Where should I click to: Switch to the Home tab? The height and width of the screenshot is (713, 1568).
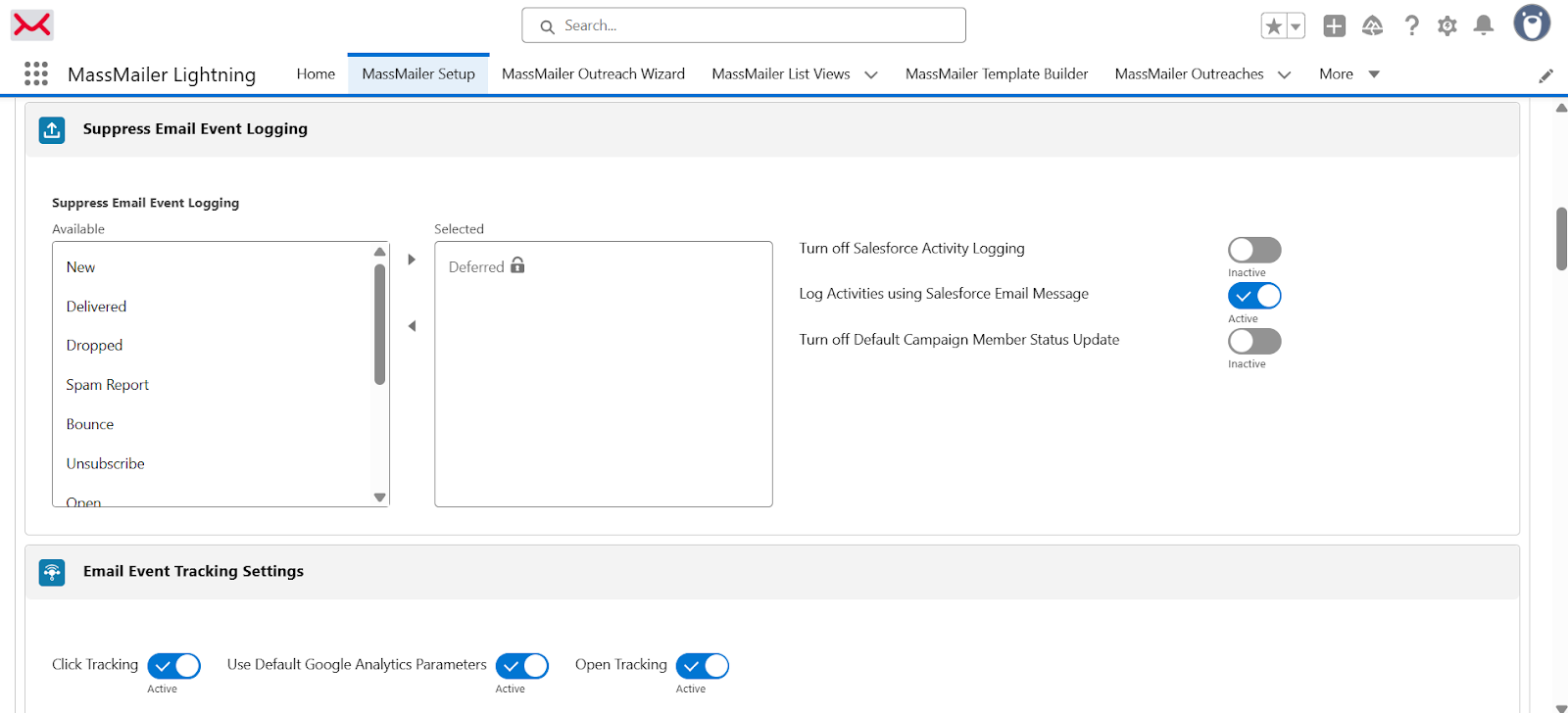tap(316, 74)
